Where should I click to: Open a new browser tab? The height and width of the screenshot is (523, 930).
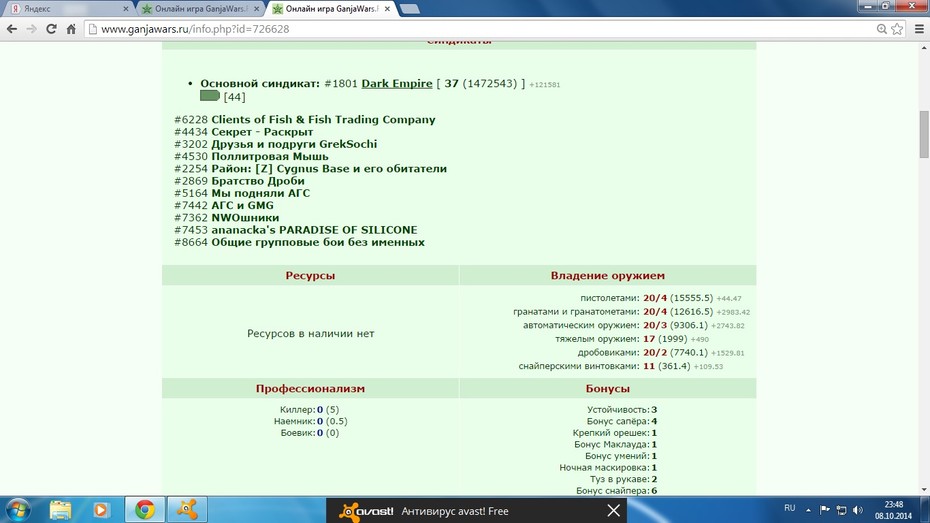coord(409,9)
